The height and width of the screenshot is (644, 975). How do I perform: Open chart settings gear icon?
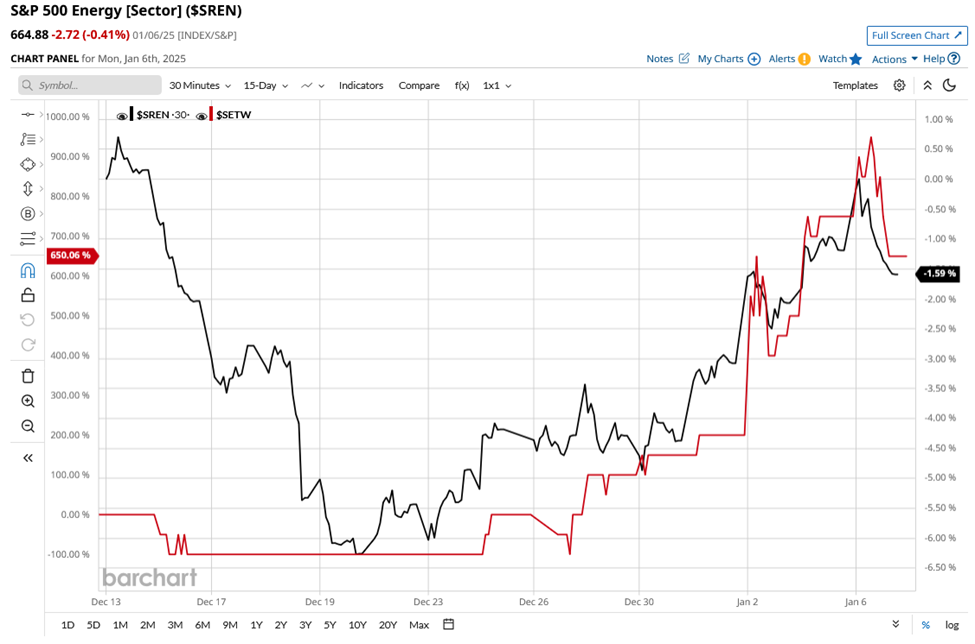click(899, 86)
